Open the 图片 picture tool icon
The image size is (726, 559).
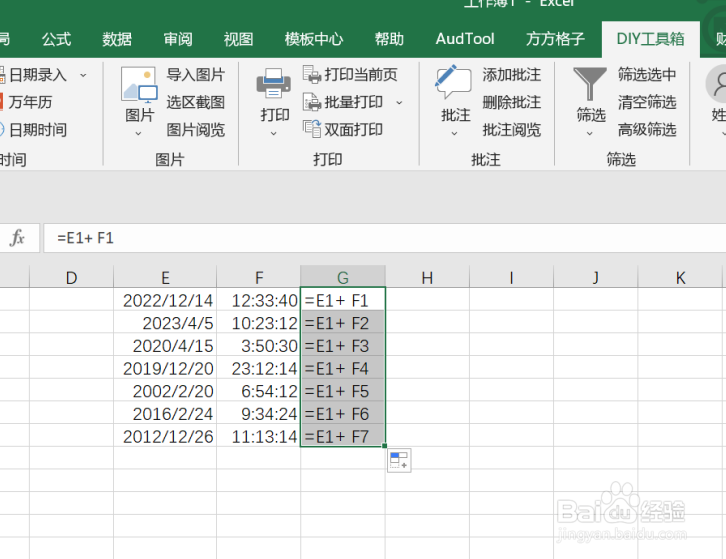(x=139, y=84)
